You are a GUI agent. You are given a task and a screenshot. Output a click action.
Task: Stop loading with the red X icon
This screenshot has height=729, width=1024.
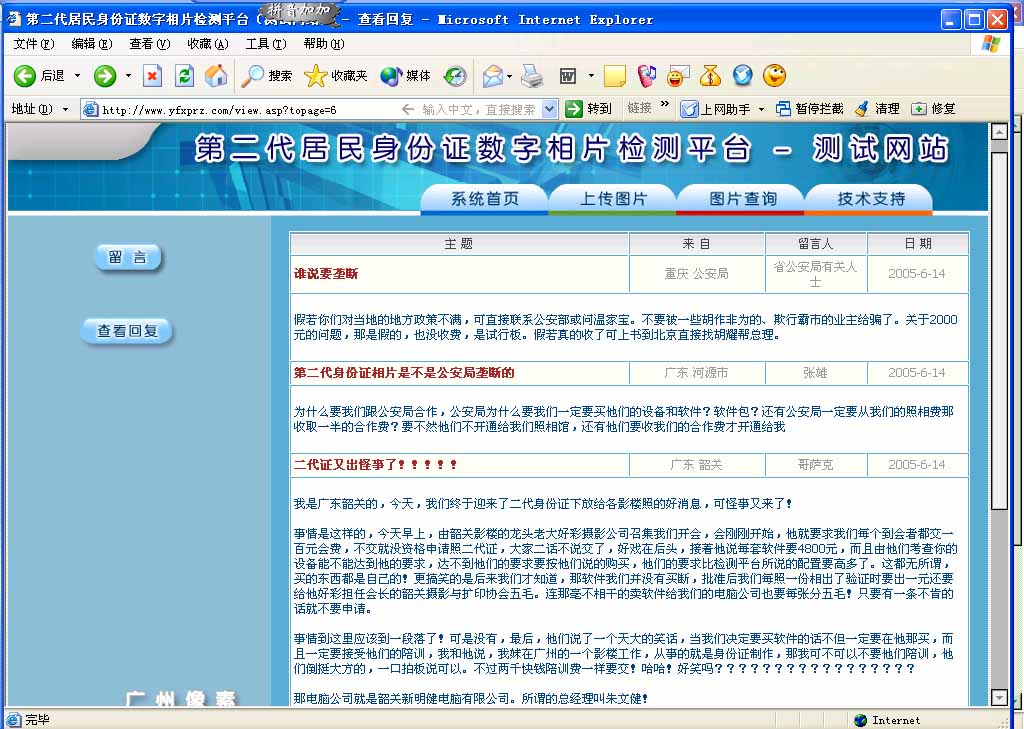click(x=152, y=76)
